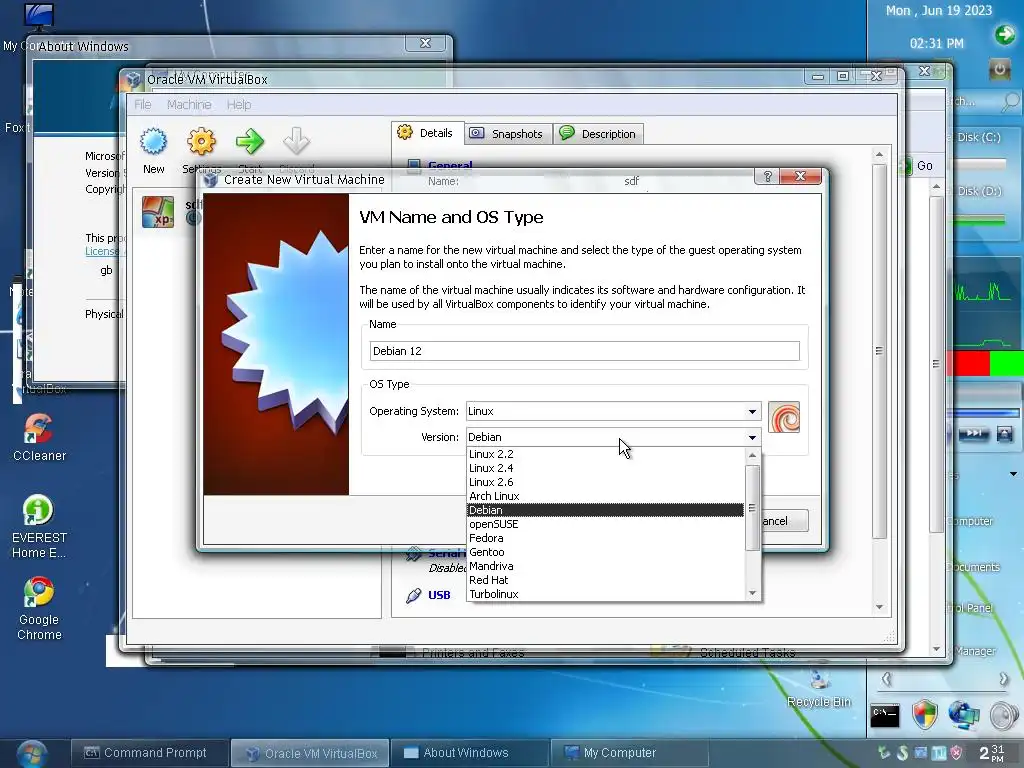Click the green arrow sidebar icon
This screenshot has height=768, width=1024.
1004,34
